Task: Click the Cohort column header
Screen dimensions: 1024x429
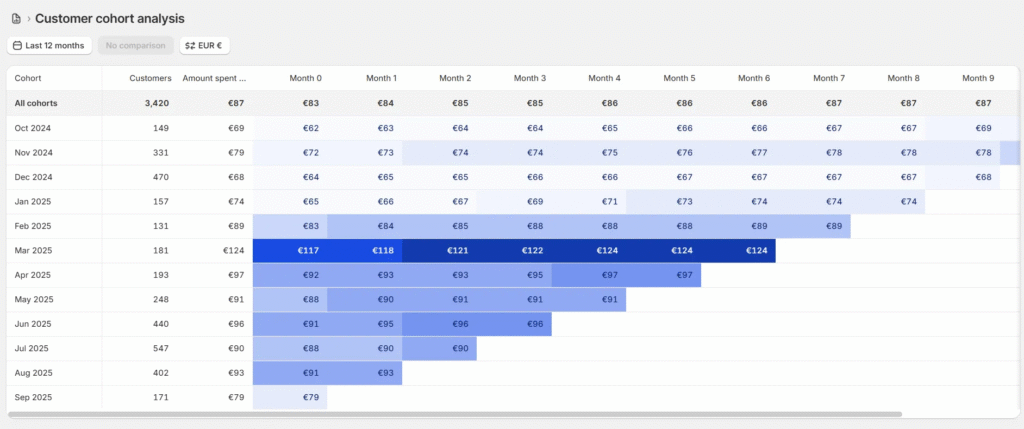Action: point(28,78)
